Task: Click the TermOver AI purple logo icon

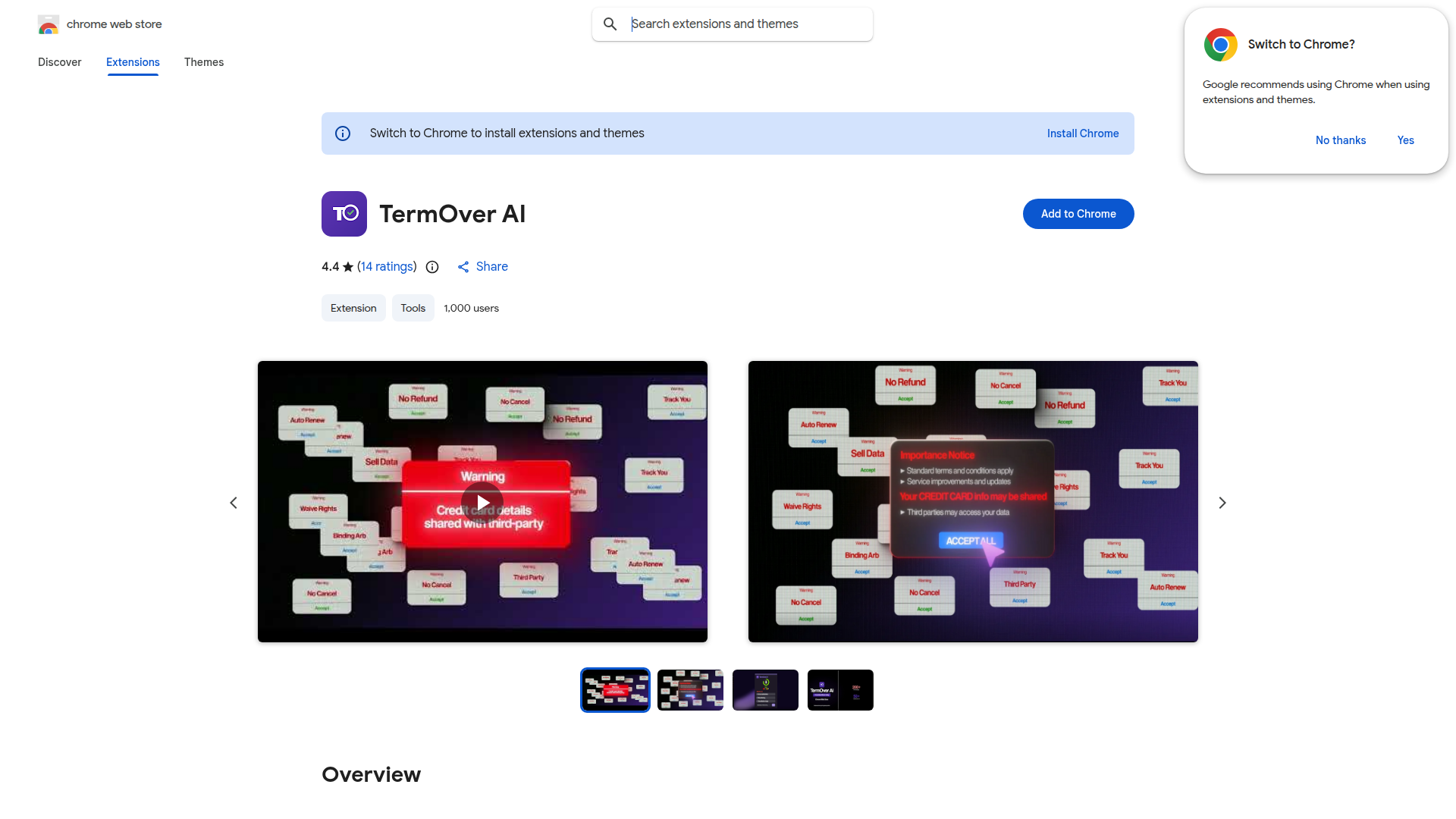Action: pos(344,214)
